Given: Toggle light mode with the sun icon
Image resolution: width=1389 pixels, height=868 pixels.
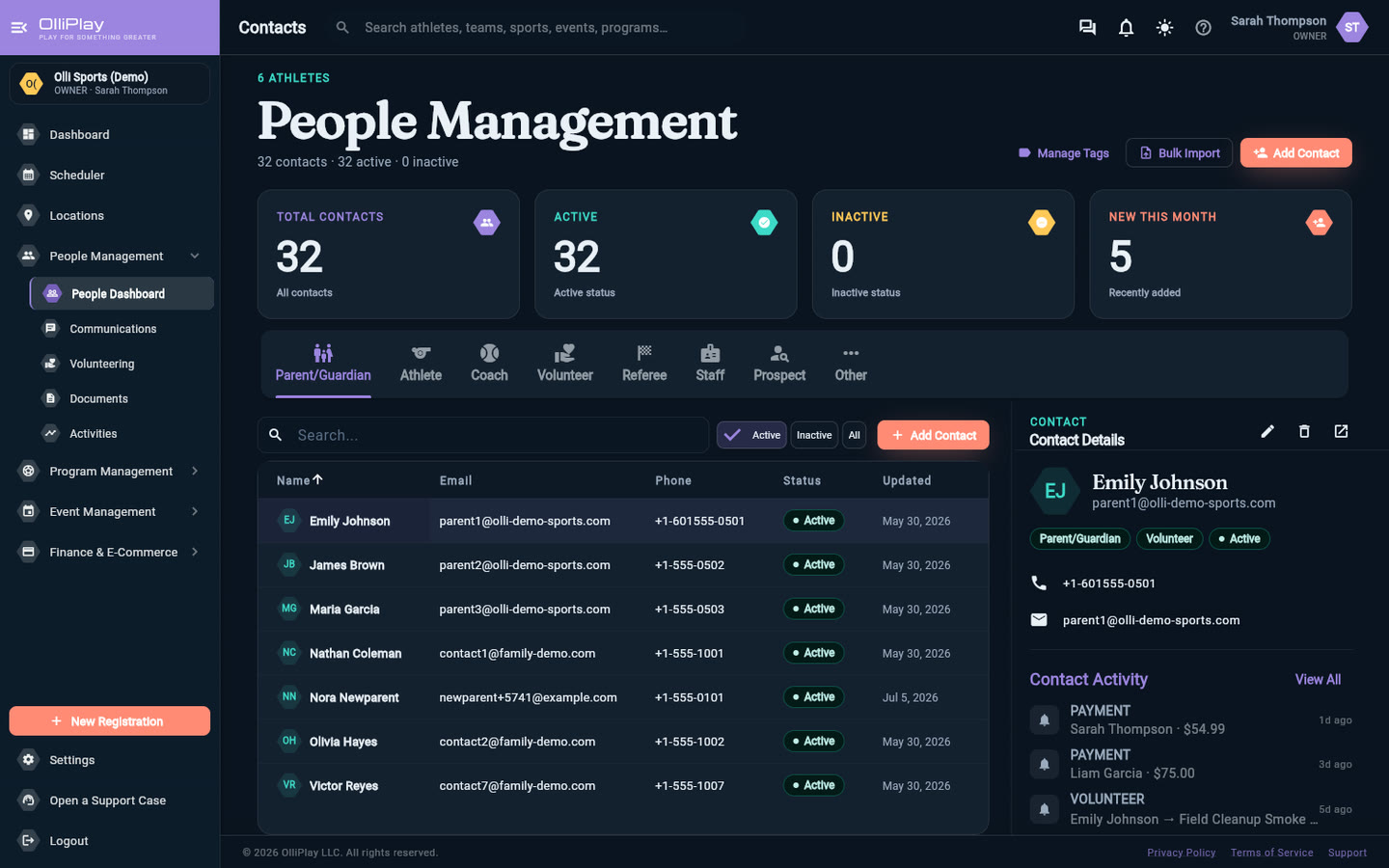Looking at the screenshot, I should 1164,27.
